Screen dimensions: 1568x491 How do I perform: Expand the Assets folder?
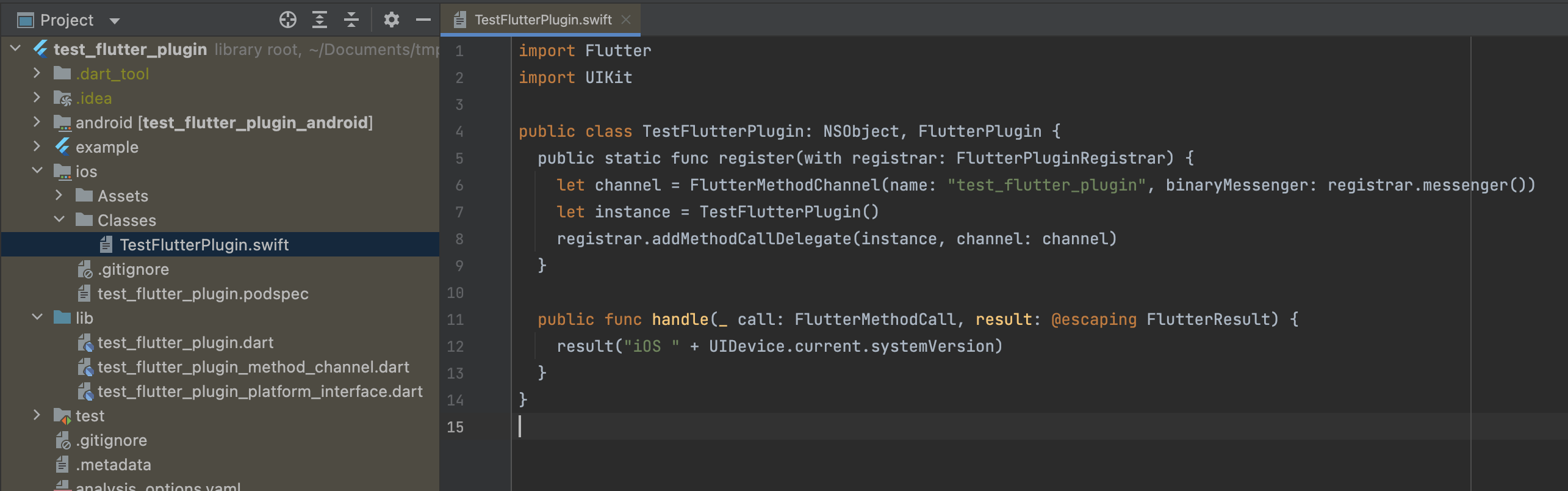tap(59, 195)
